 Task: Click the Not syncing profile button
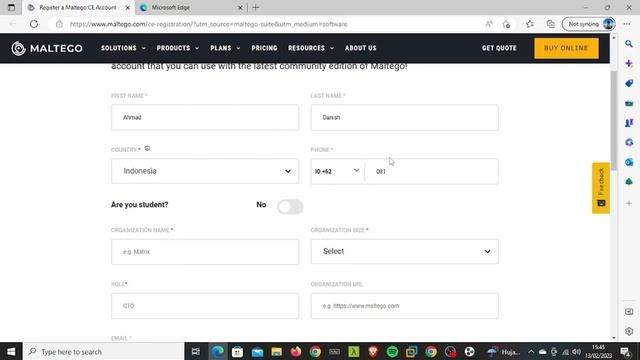[x=589, y=24]
